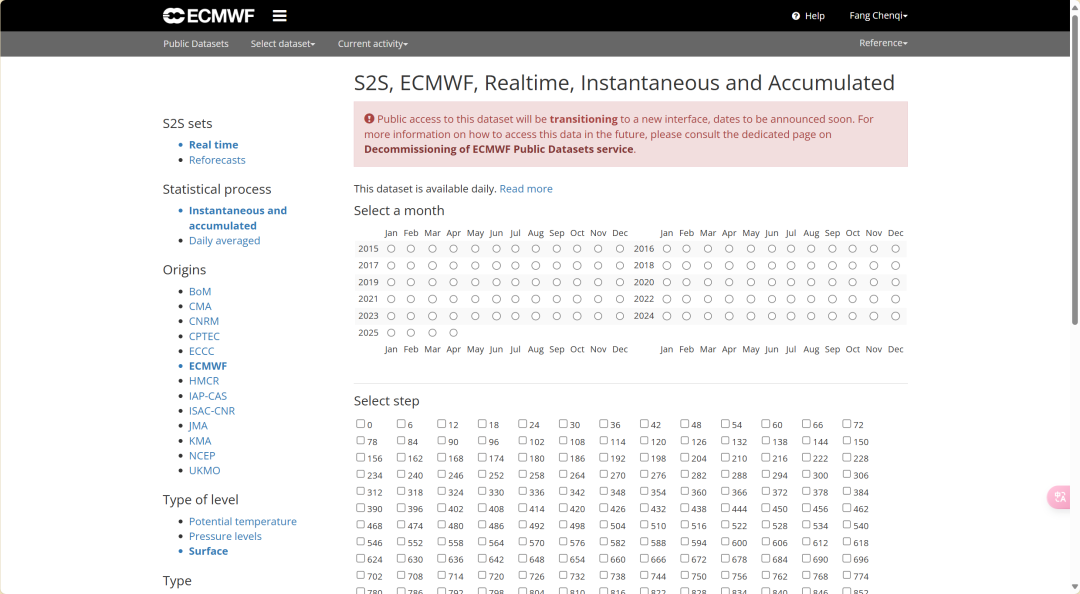Click the Real time S2S set link
Image resolution: width=1080 pixels, height=594 pixels.
[x=214, y=145]
